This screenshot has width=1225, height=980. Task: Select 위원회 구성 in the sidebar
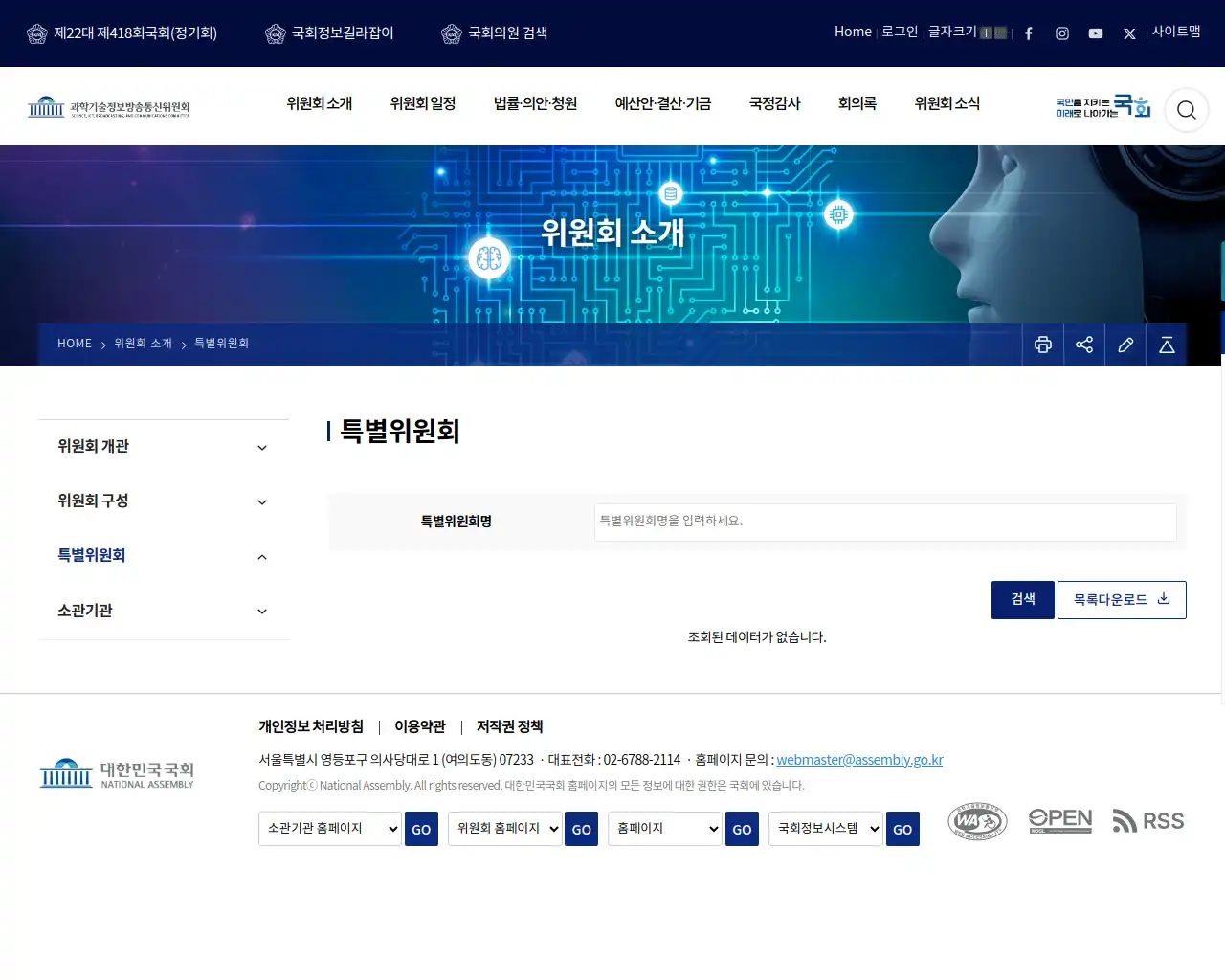(x=94, y=501)
